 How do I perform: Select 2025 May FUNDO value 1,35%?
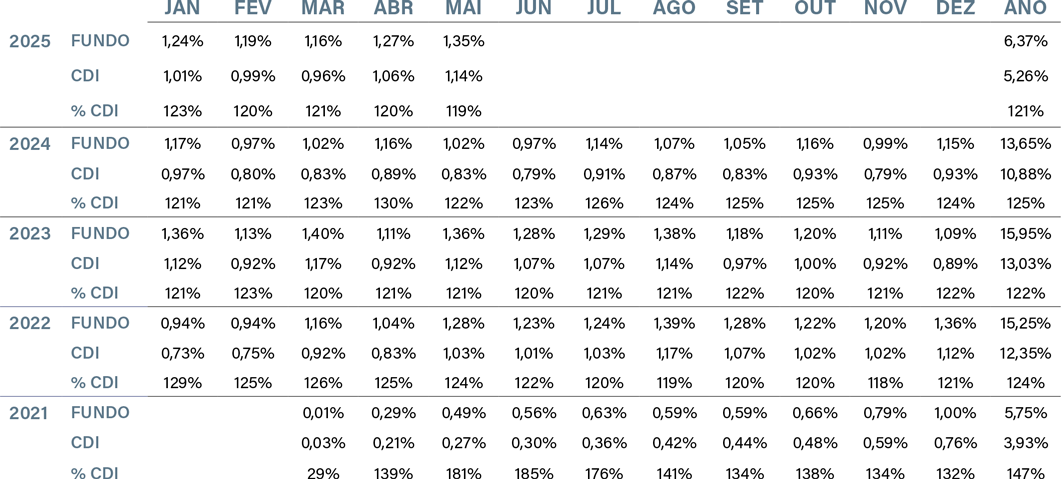click(464, 41)
